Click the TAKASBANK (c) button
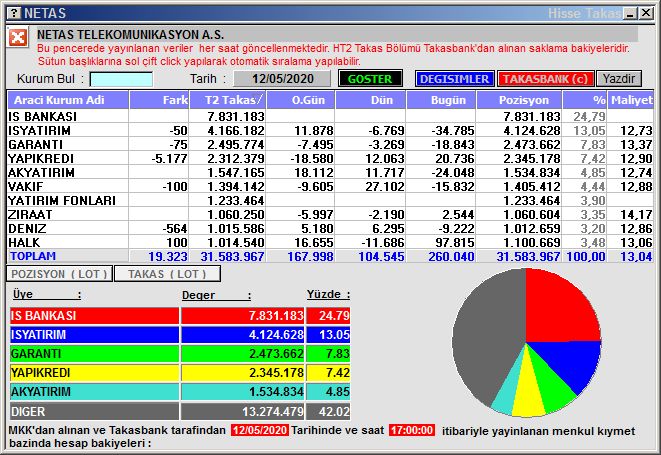 [545, 79]
